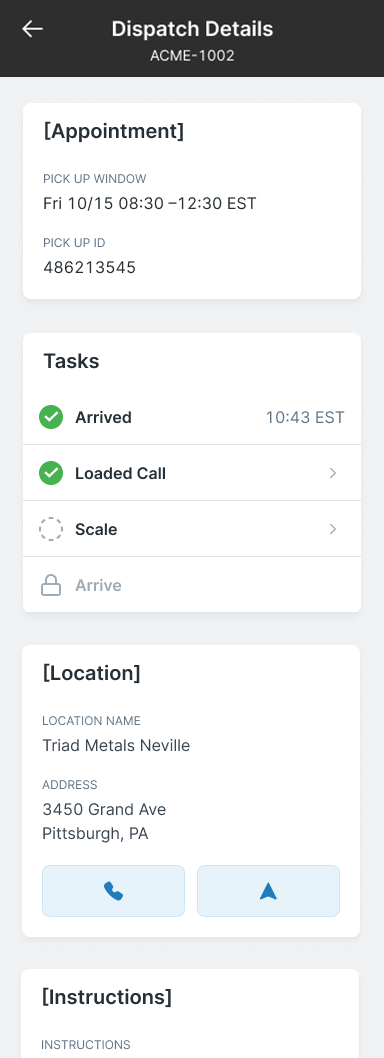Tap pick up ID 486213545
Screen dimensions: 384x1058
[90, 267]
